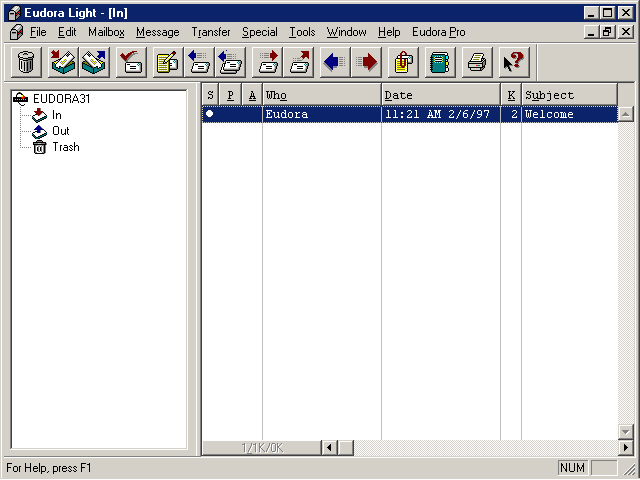Screen dimensions: 640x480
Task: Restore the inner In mailbox window
Action: click(607, 32)
